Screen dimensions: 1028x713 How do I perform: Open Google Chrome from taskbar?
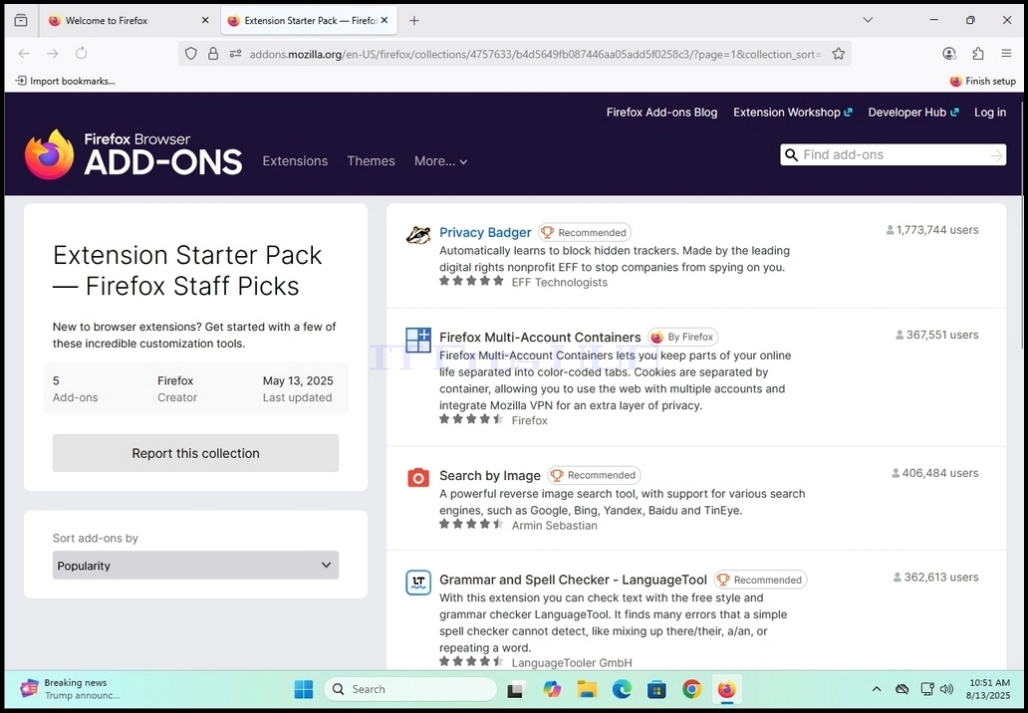pos(692,689)
